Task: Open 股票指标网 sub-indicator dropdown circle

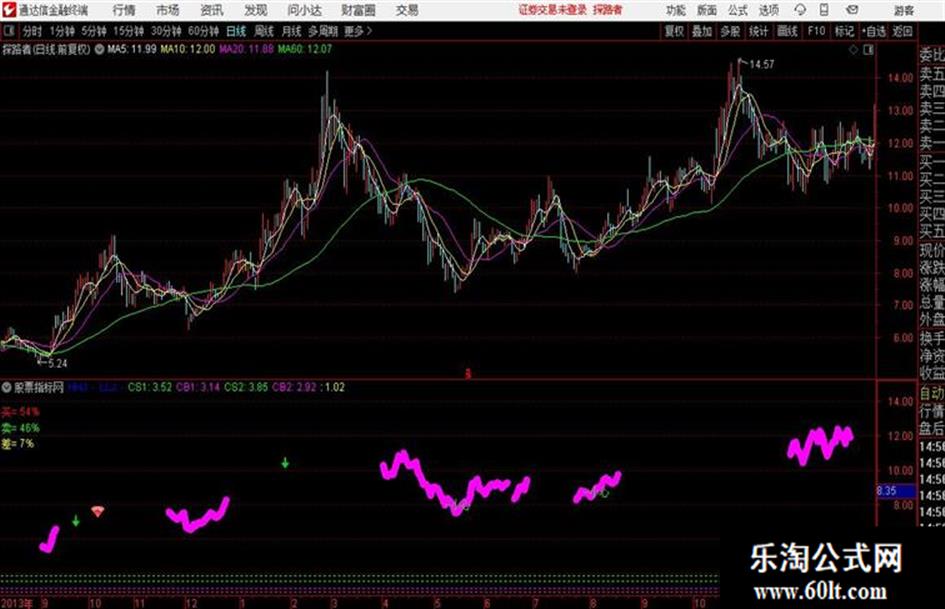Action: [x=7, y=387]
